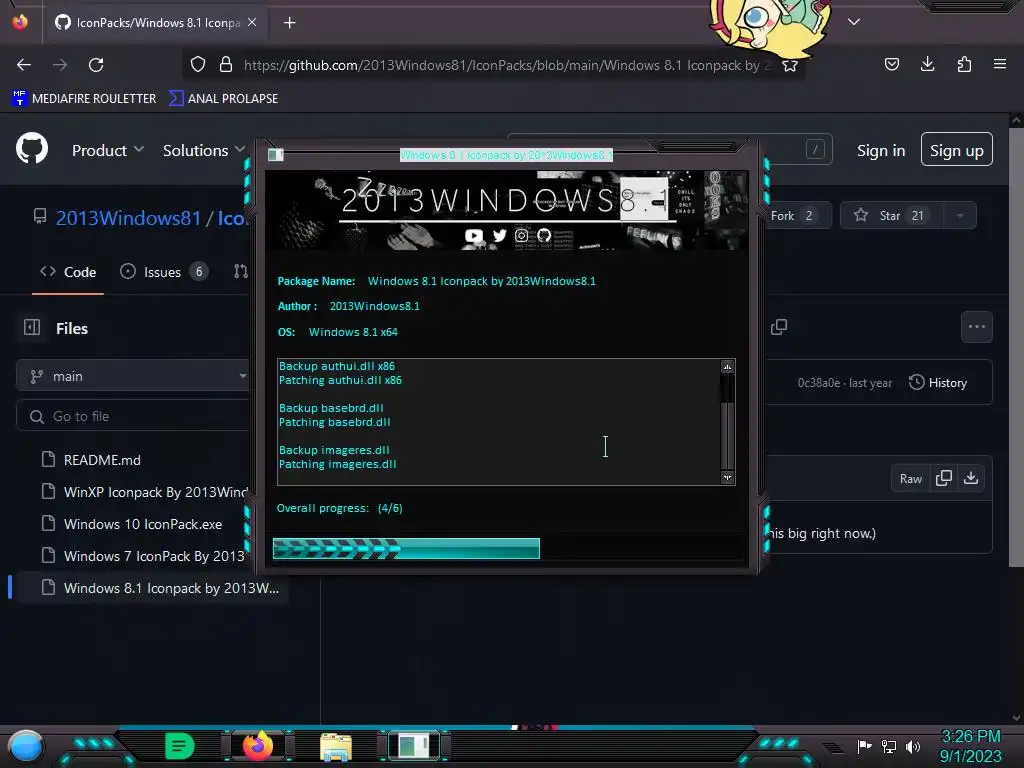This screenshot has height=768, width=1024.
Task: Switch to the Code tab
Action: point(68,272)
